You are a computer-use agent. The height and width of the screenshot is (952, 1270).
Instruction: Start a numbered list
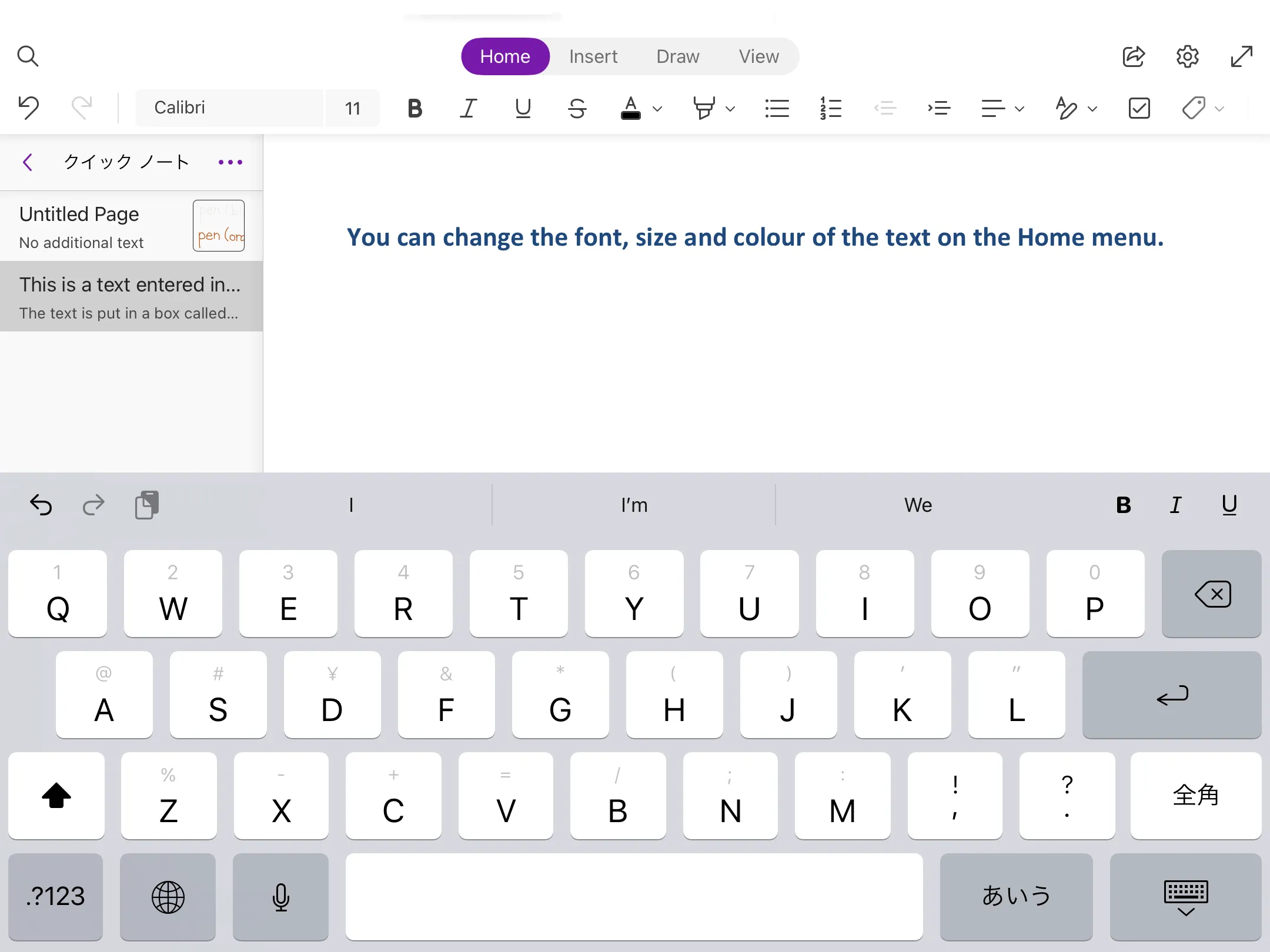pyautogui.click(x=830, y=108)
